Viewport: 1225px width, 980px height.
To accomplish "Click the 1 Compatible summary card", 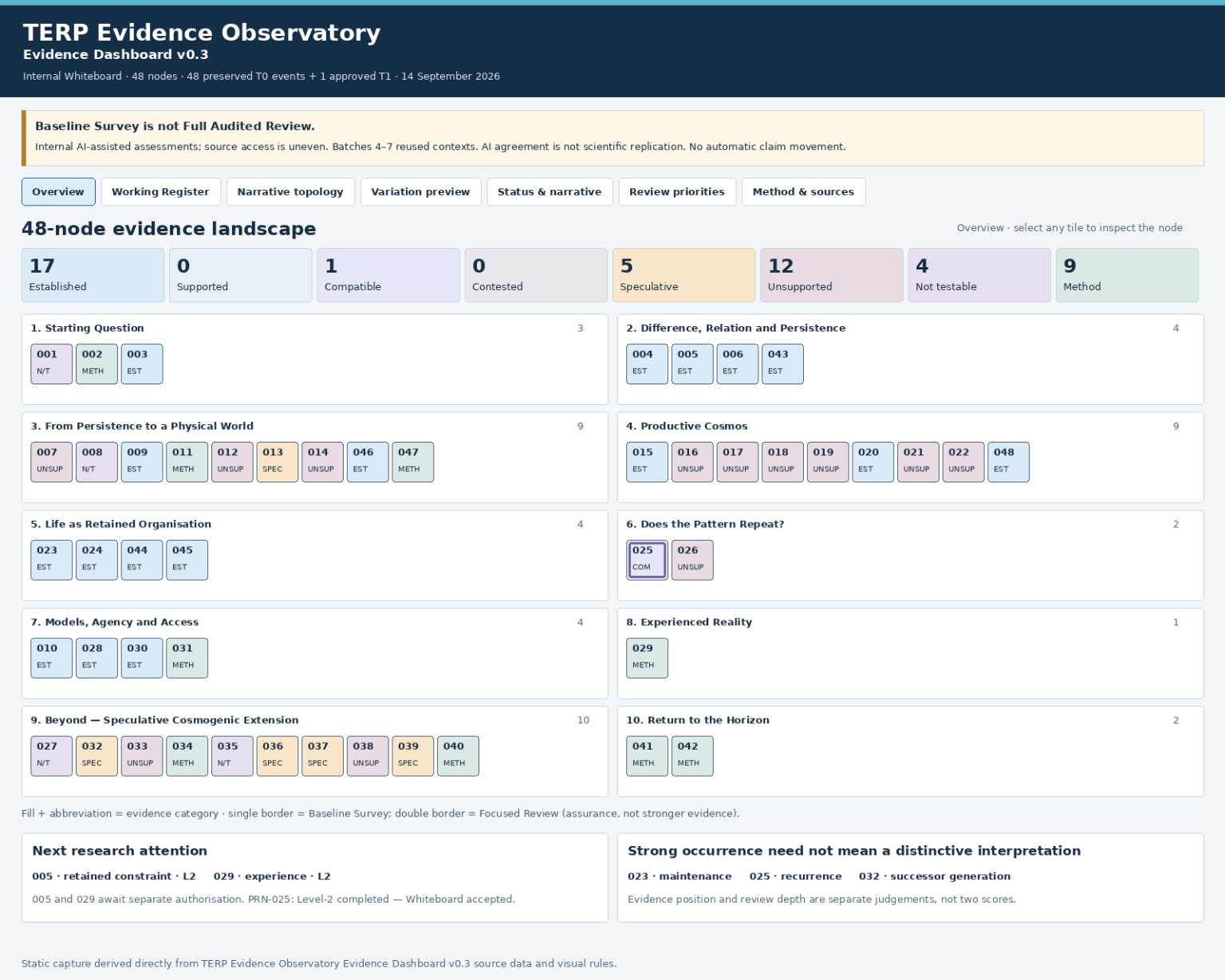I will [x=388, y=275].
